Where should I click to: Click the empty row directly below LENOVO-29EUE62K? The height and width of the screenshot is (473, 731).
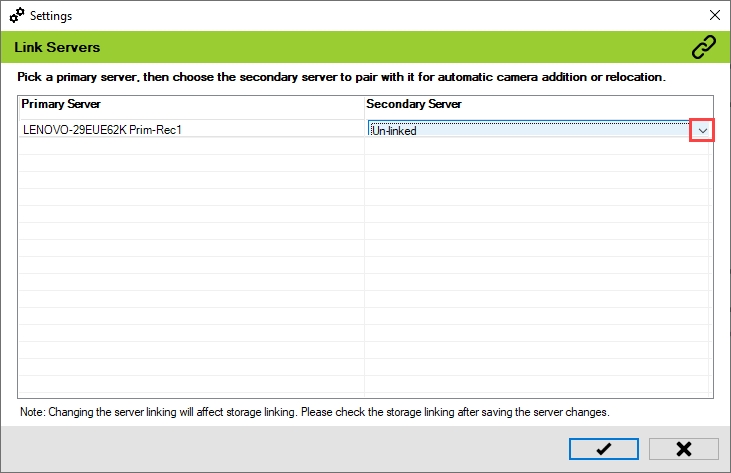[191, 147]
